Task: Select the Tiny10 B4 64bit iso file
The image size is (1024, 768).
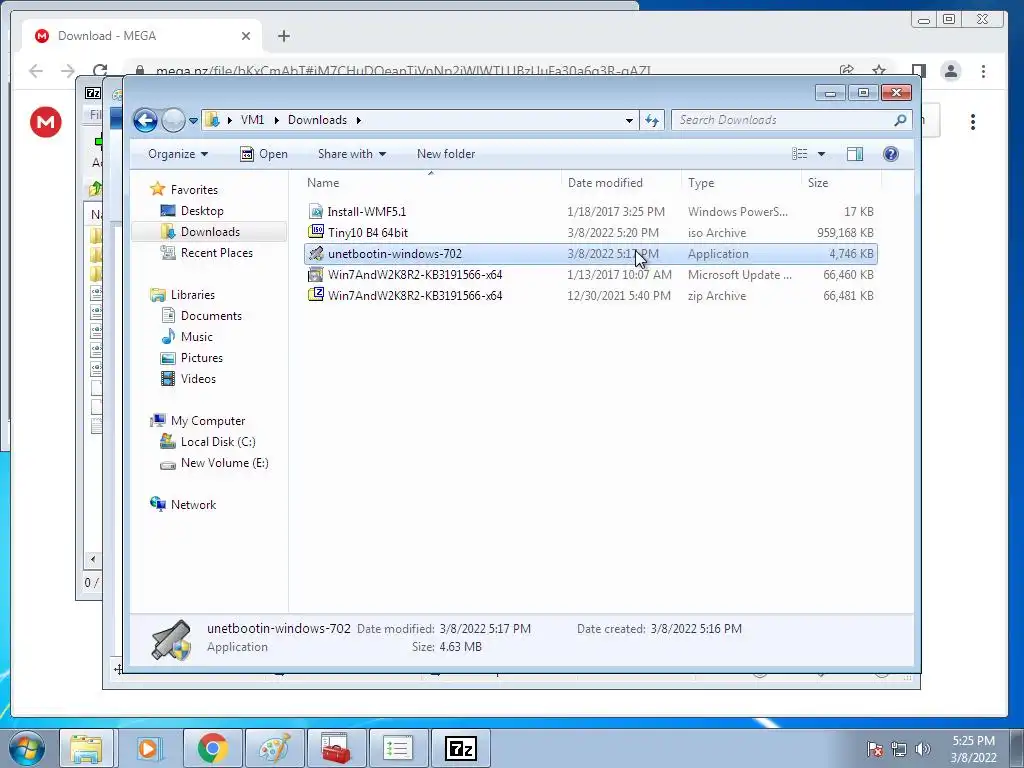Action: (x=590, y=232)
